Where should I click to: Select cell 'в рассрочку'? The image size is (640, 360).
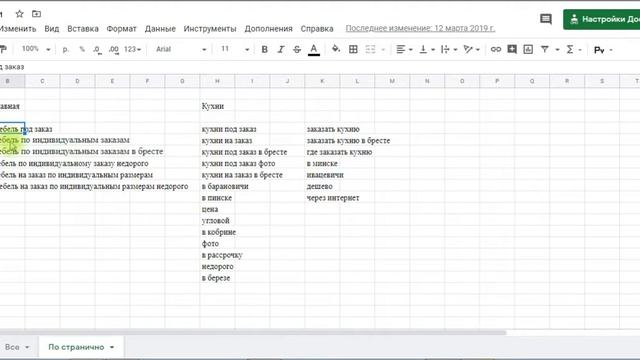coord(222,255)
